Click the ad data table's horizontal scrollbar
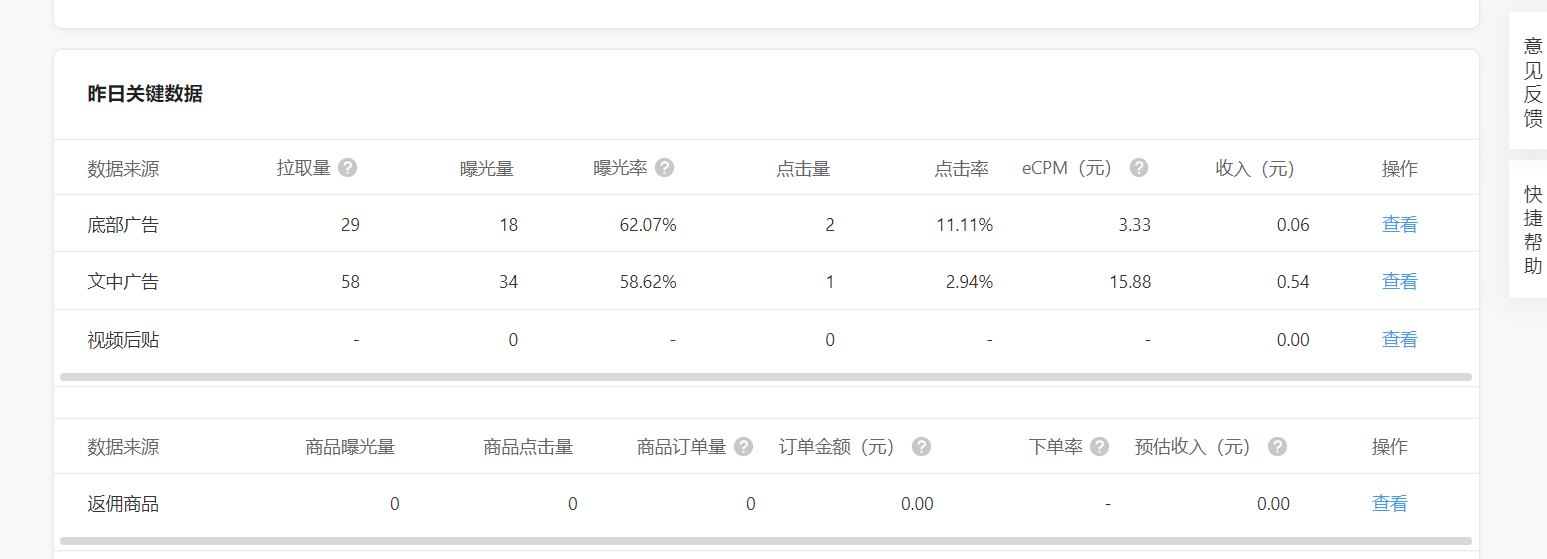This screenshot has height=559, width=1547. pyautogui.click(x=765, y=377)
